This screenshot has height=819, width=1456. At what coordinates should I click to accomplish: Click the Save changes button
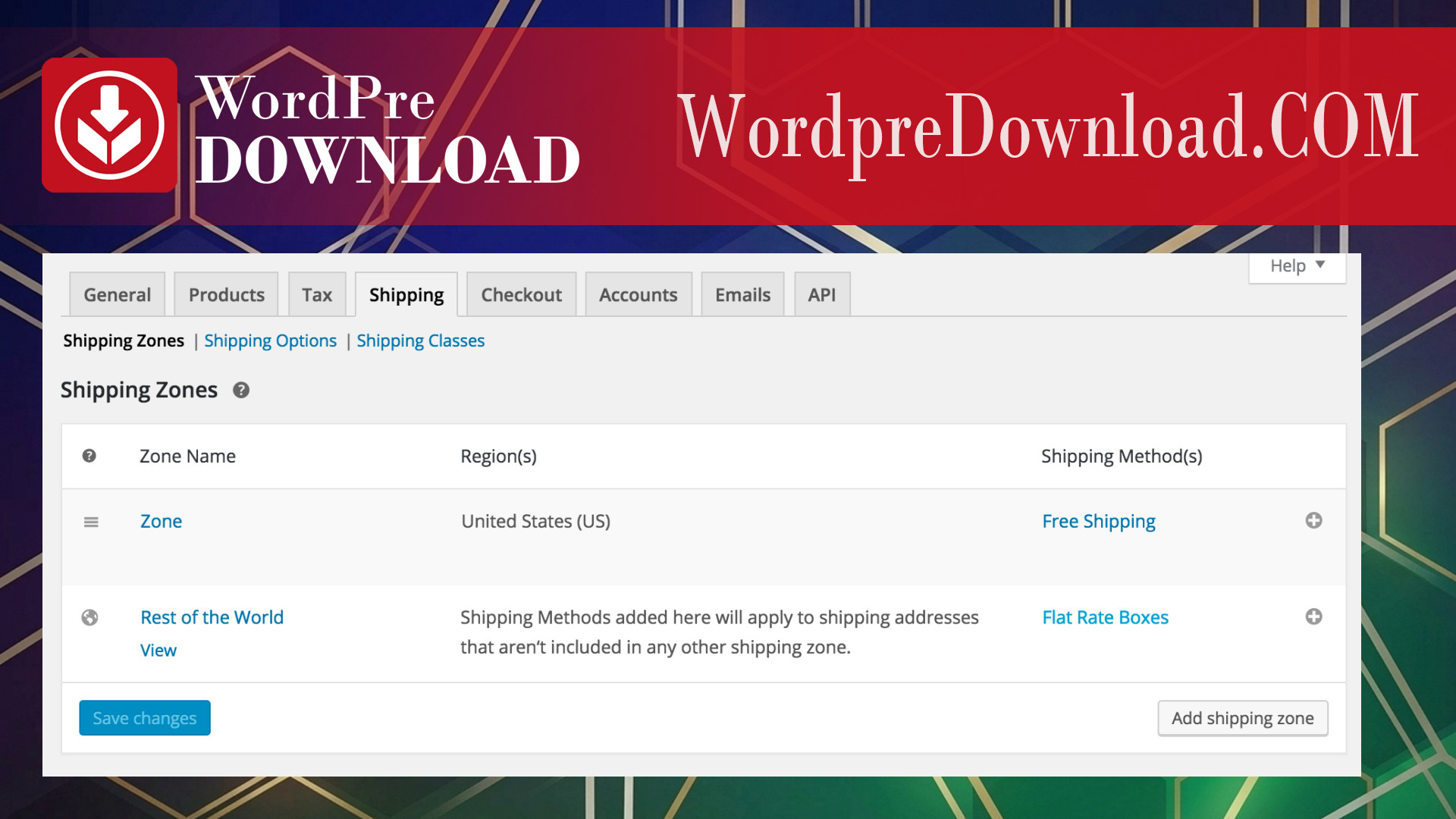coord(145,718)
